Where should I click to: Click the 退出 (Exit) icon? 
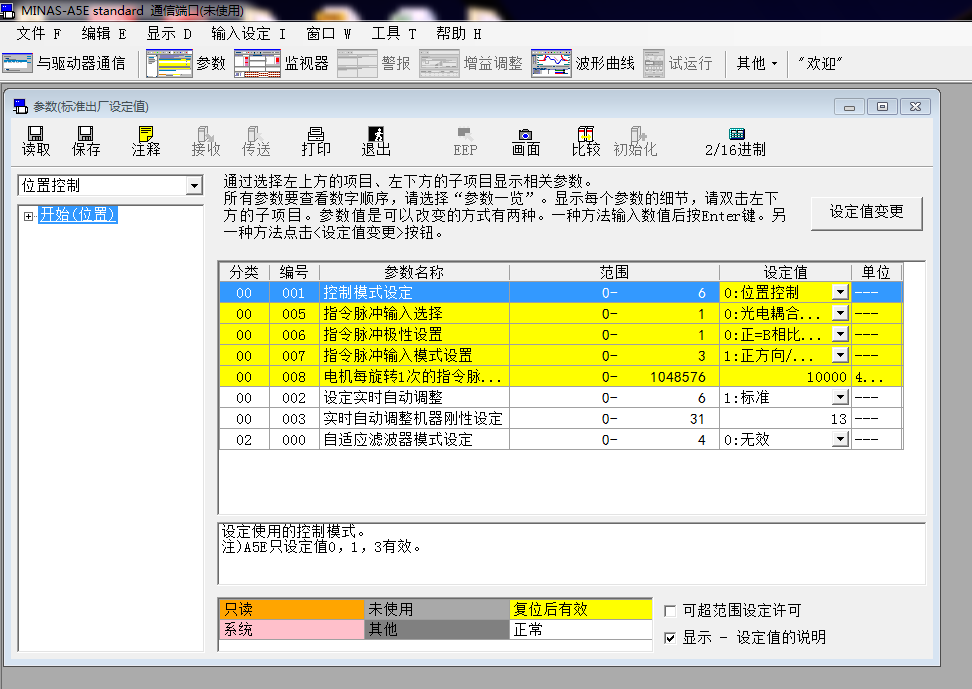point(376,140)
